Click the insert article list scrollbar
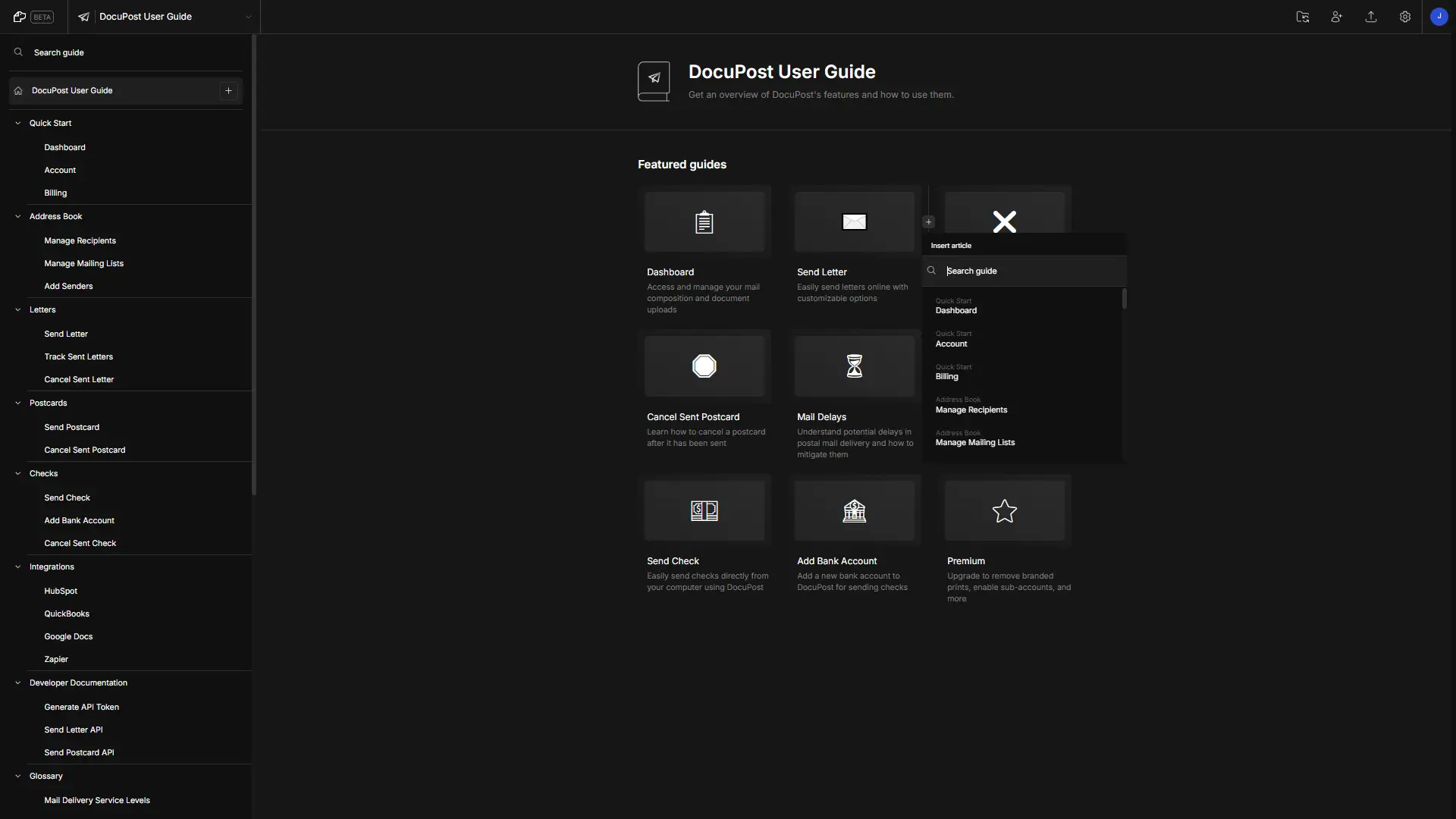 [x=1124, y=299]
